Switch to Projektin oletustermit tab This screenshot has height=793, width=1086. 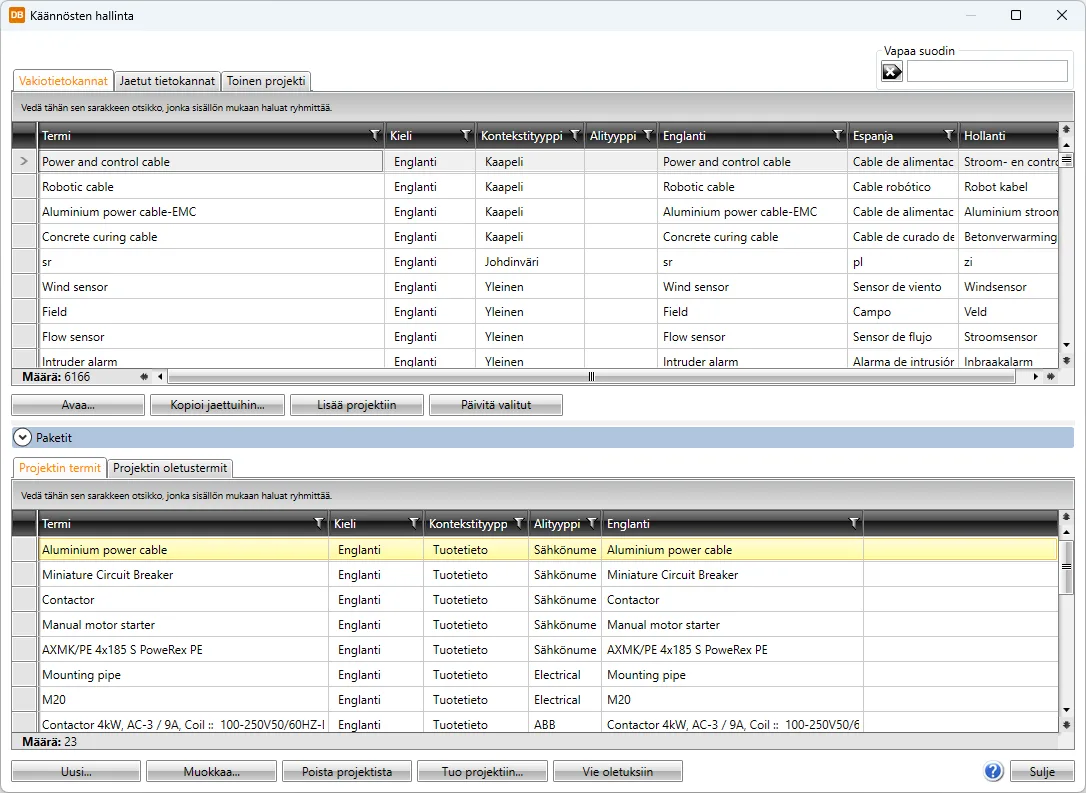(170, 468)
